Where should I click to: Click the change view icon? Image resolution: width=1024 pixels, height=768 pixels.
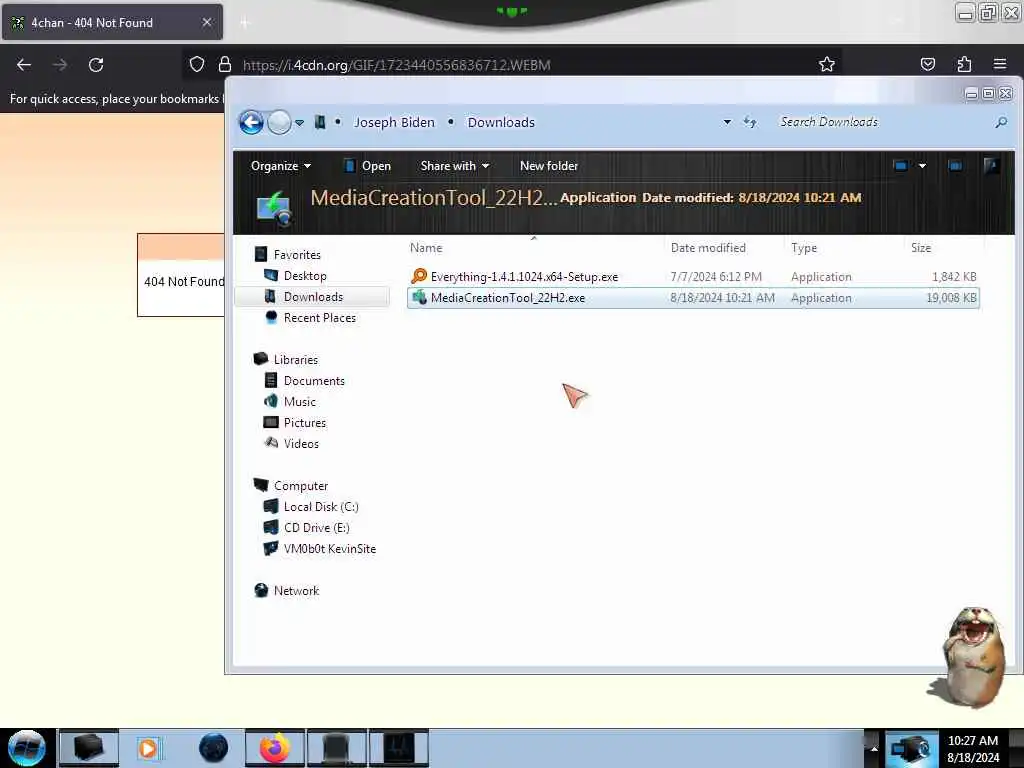coord(901,166)
